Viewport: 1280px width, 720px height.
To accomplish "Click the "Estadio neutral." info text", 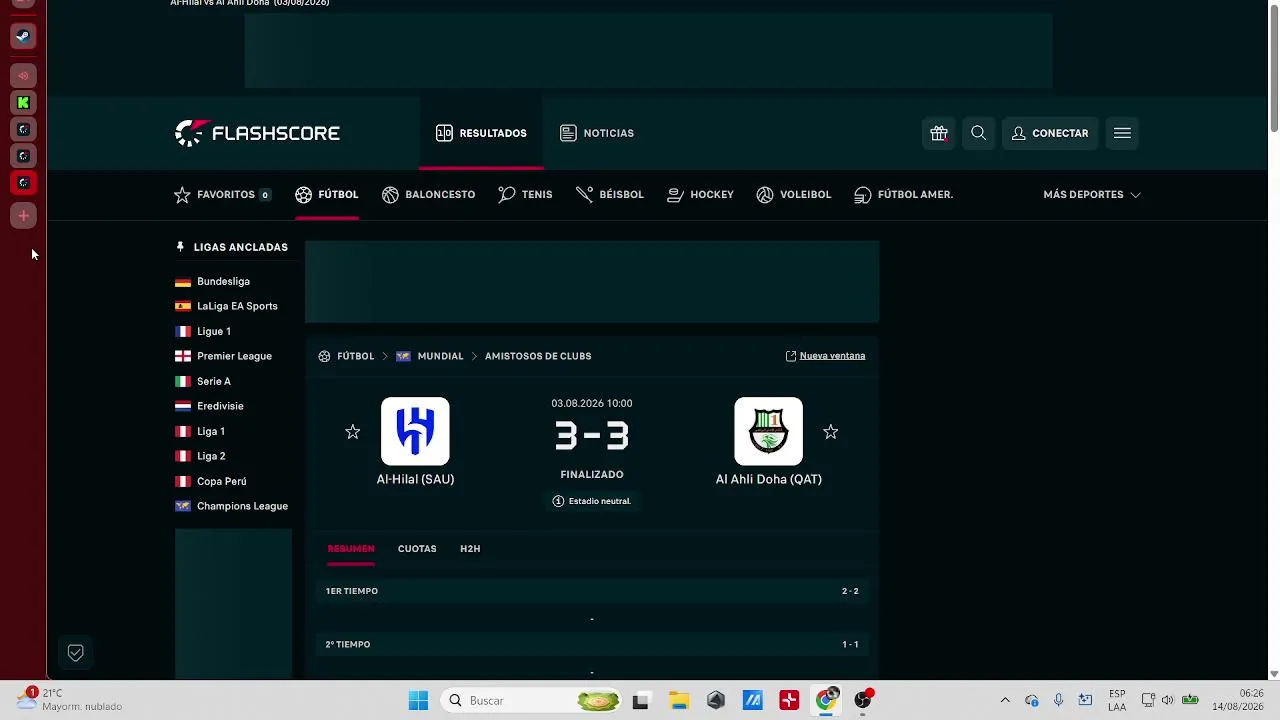I will click(x=600, y=501).
